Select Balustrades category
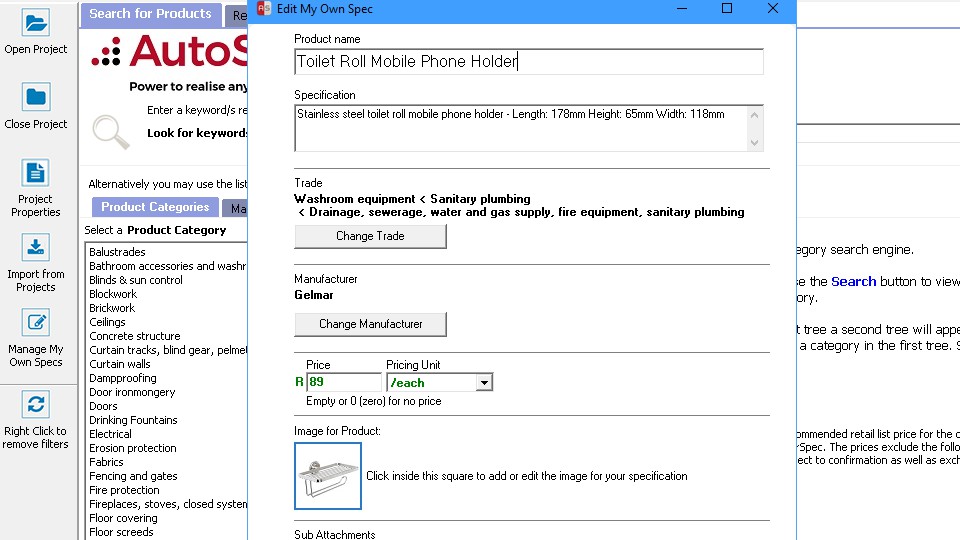Viewport: 960px width, 540px height. tap(117, 252)
